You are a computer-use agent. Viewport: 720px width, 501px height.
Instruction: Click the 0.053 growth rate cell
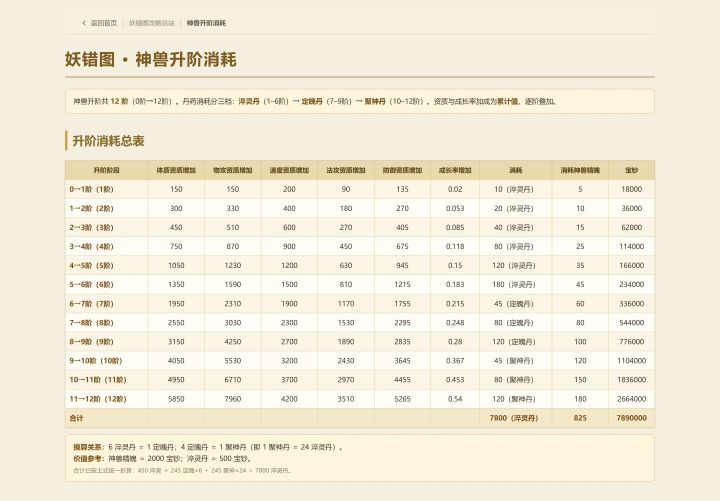[455, 208]
